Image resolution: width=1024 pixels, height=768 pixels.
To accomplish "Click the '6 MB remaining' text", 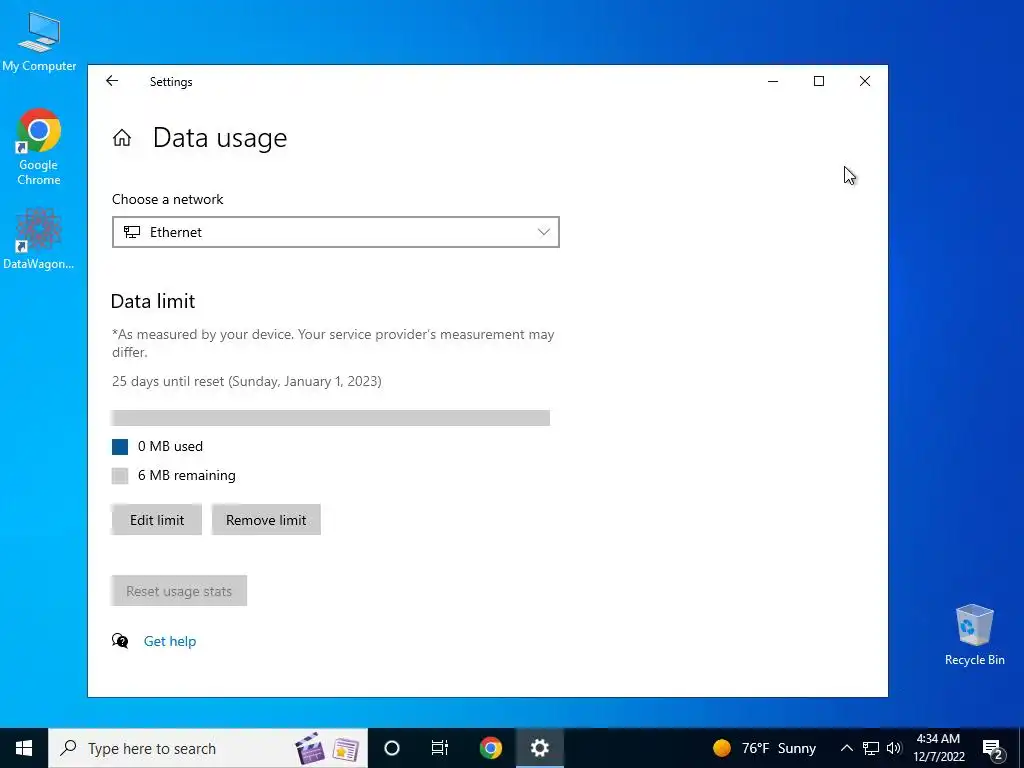I will click(187, 475).
